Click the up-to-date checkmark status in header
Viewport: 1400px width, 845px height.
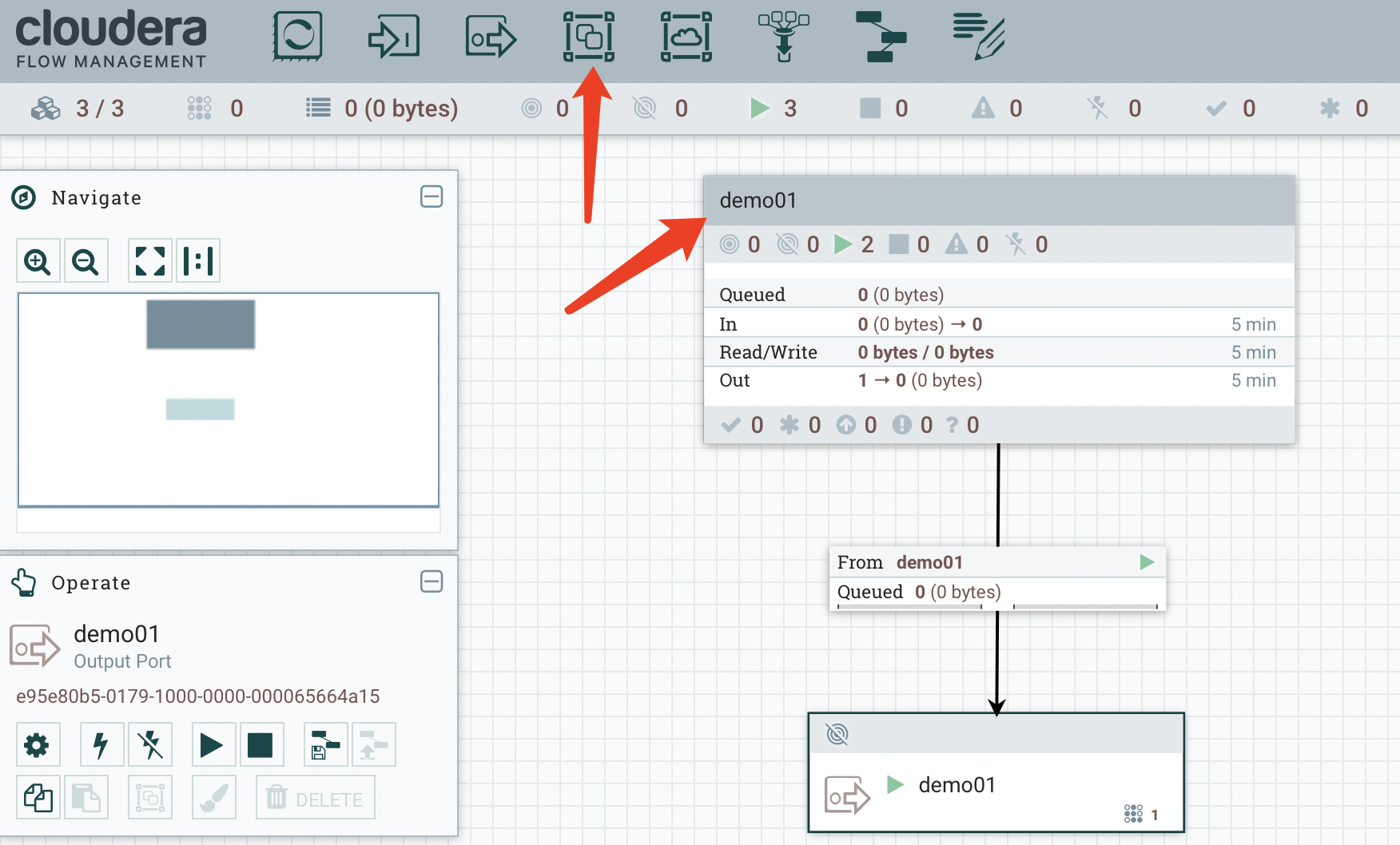point(1231,109)
